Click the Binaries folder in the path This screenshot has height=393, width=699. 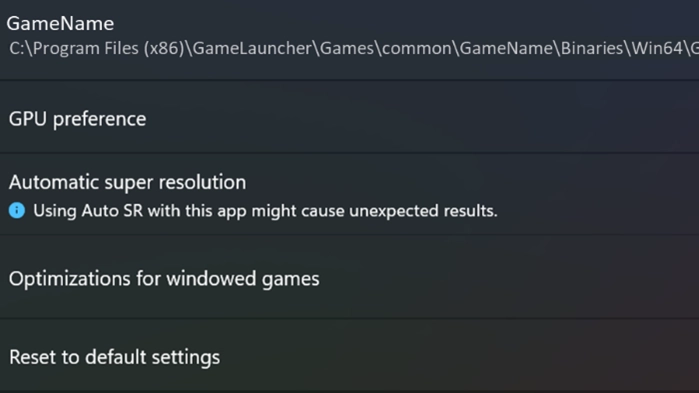tap(592, 48)
